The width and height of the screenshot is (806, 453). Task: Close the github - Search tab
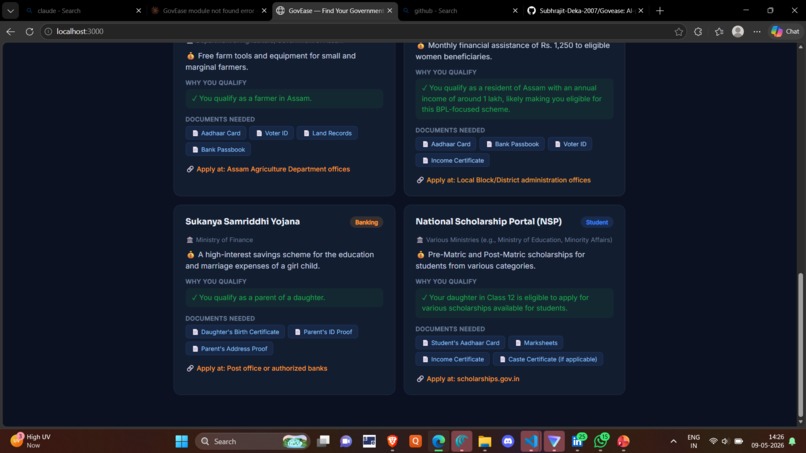click(x=515, y=10)
